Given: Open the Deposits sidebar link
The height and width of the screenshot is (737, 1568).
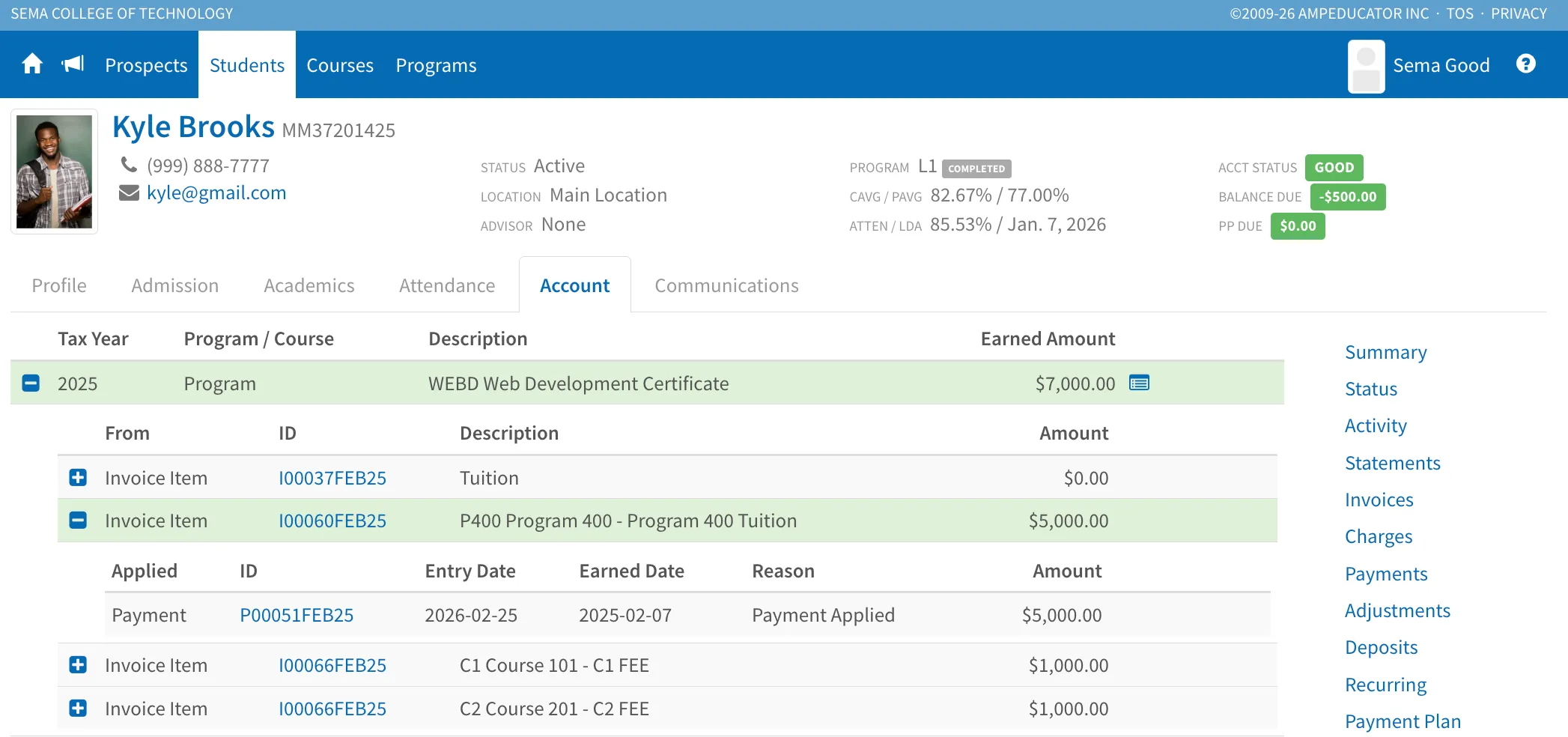Looking at the screenshot, I should point(1382,647).
